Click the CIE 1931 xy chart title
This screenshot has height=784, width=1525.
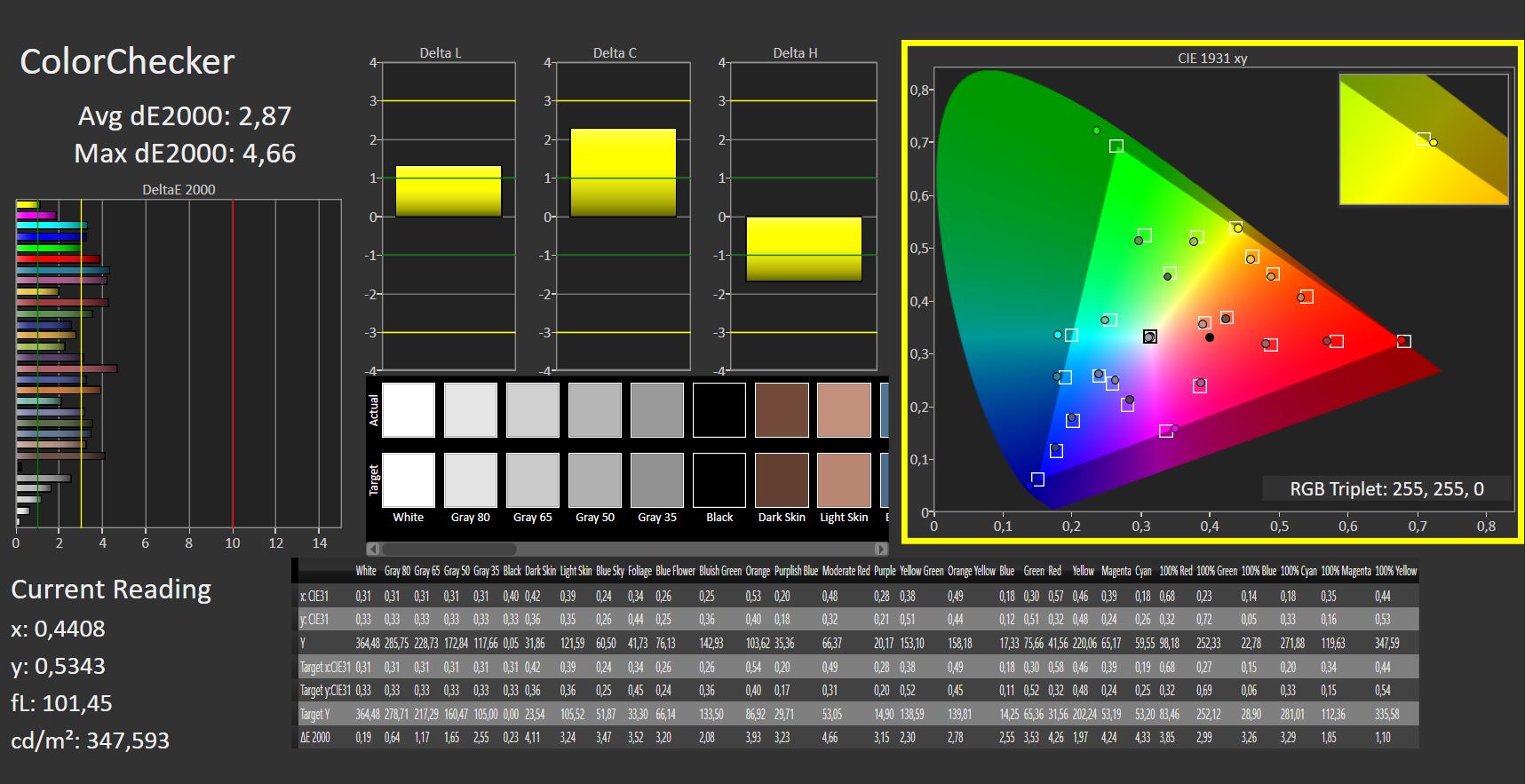1212,59
